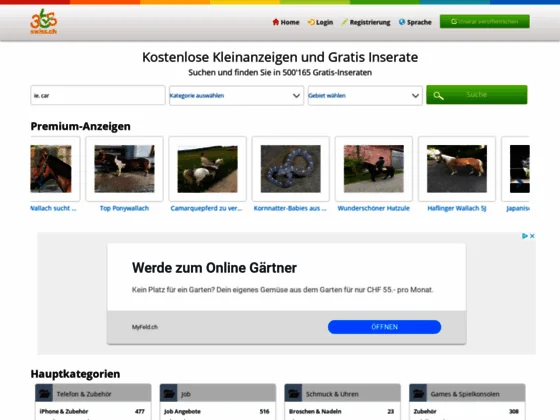Click the red Home house icon
The height and width of the screenshot is (420, 560).
tap(275, 22)
